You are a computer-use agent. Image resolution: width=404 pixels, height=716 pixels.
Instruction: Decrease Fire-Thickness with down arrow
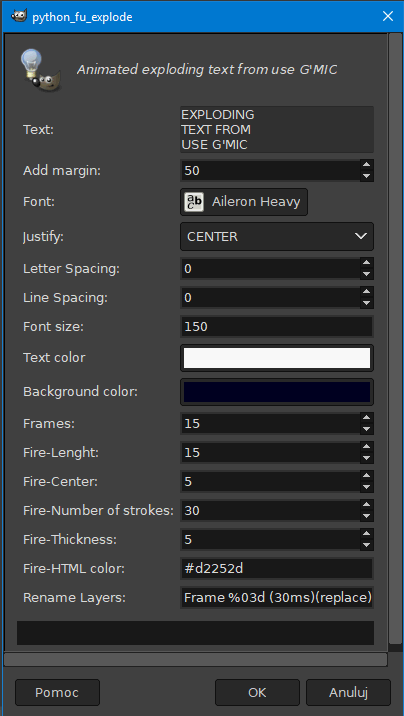[x=366, y=545]
